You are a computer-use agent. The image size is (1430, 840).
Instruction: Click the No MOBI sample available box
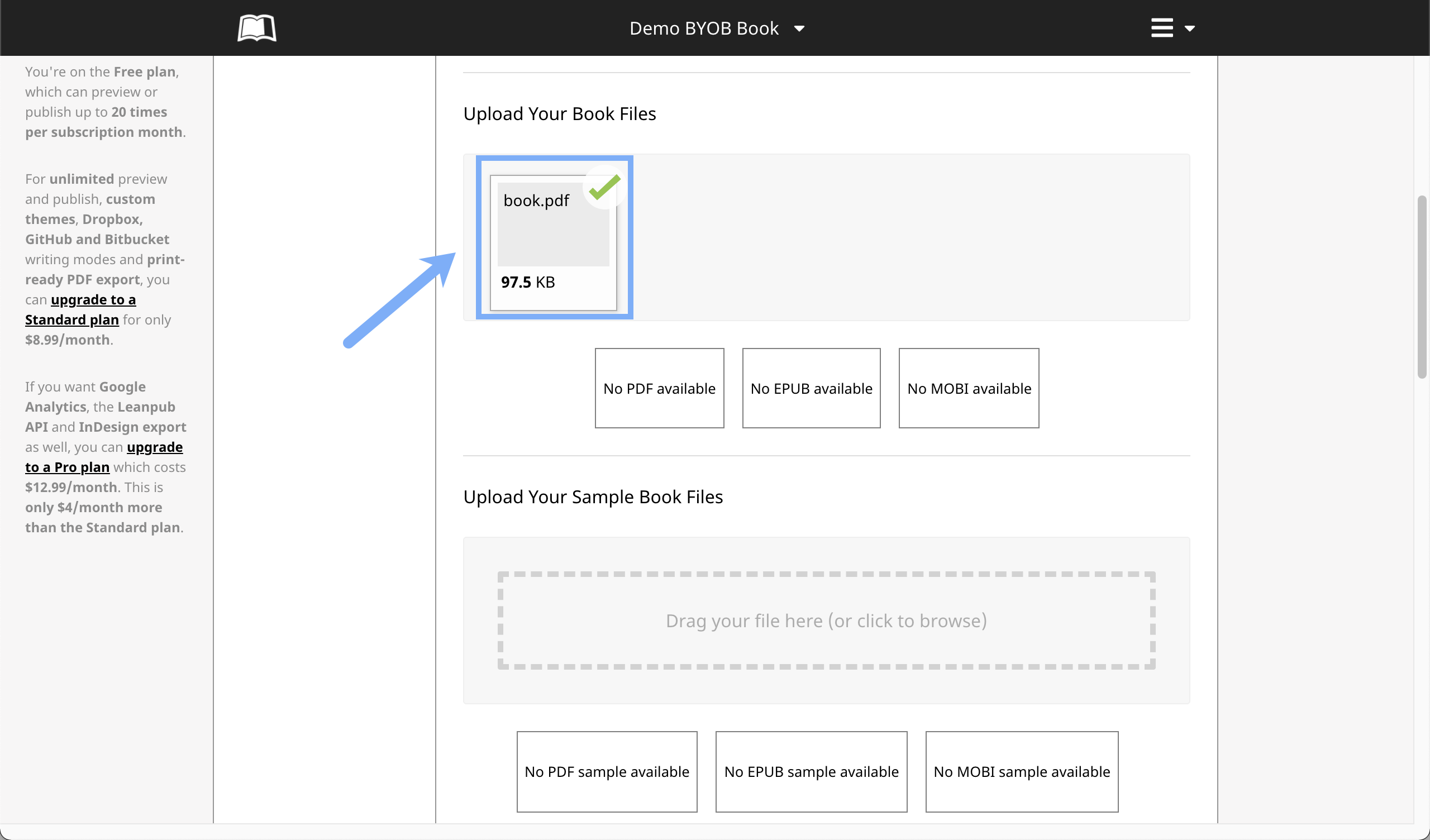[x=1022, y=771]
